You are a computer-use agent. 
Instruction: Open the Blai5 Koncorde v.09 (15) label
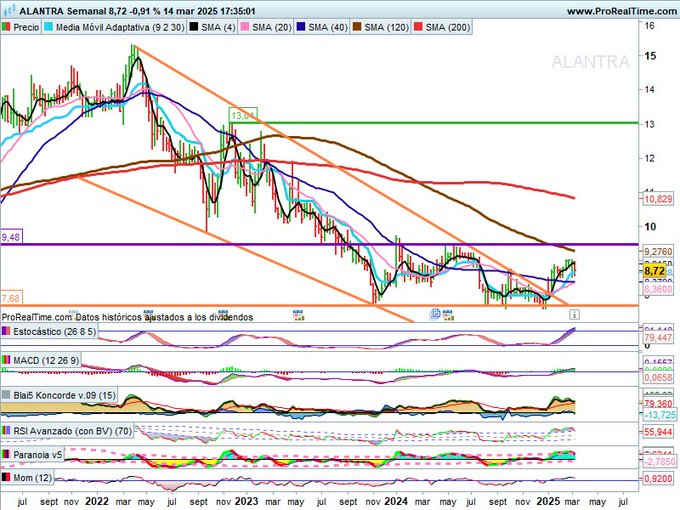coord(64,395)
